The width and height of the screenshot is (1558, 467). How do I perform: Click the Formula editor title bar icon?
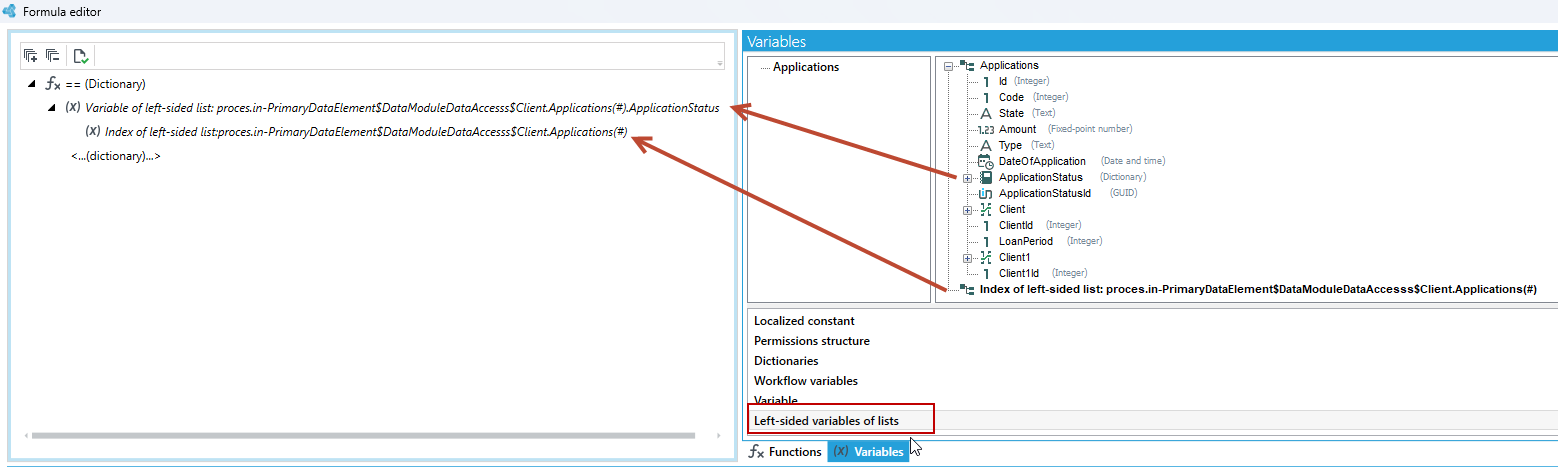click(9, 11)
